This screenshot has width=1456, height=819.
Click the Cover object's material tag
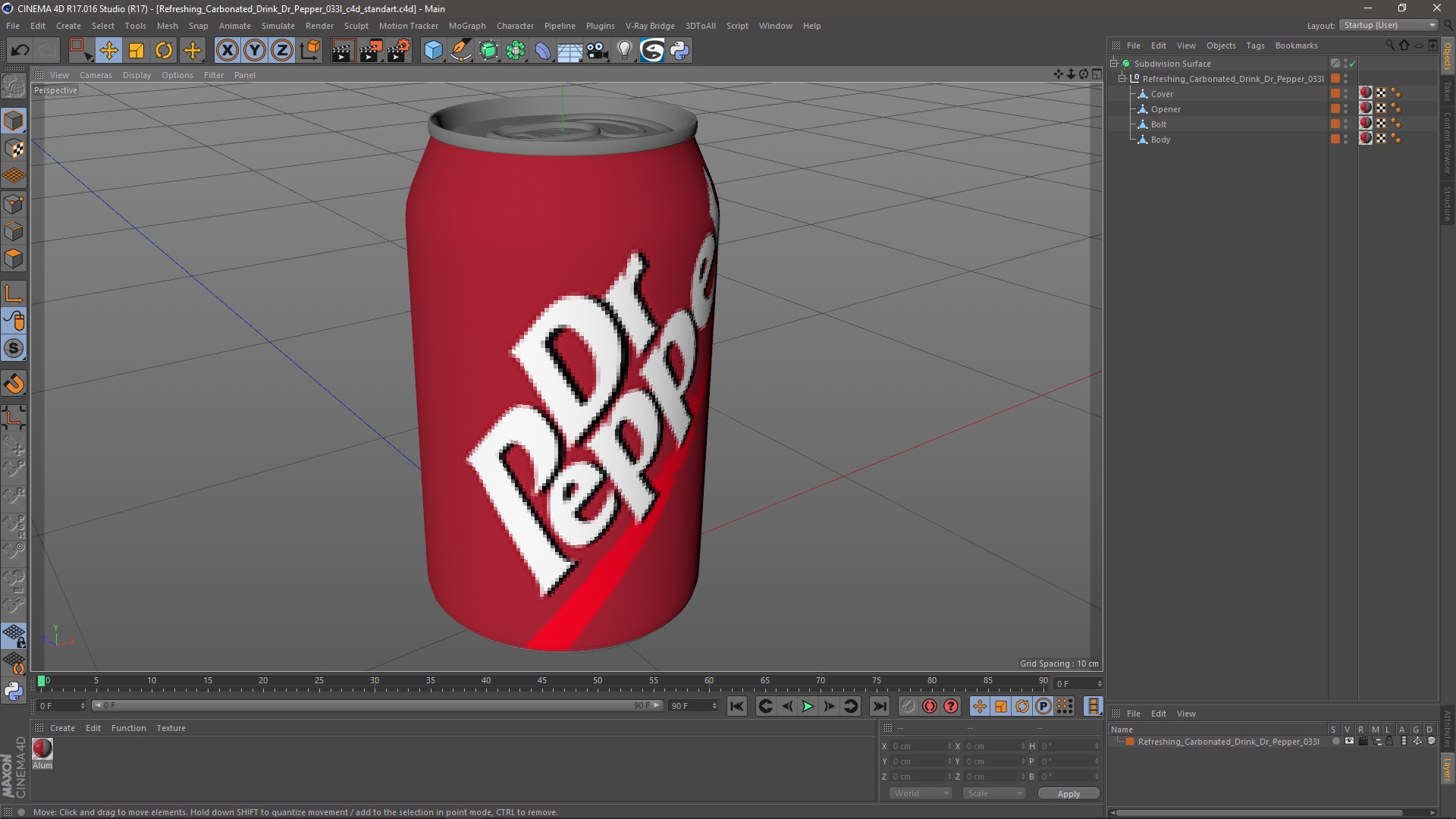(x=1366, y=93)
